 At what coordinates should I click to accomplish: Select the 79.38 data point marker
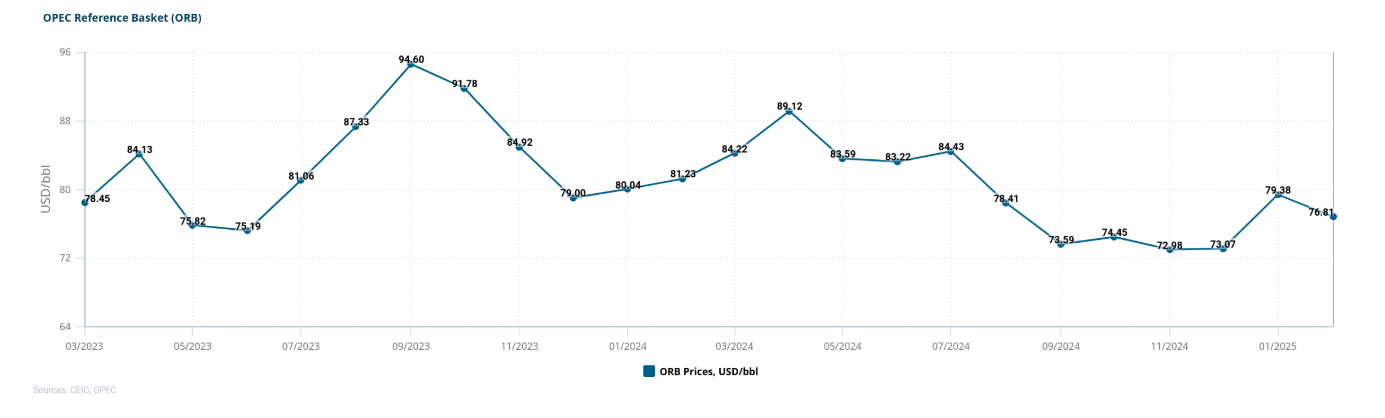[x=1277, y=195]
